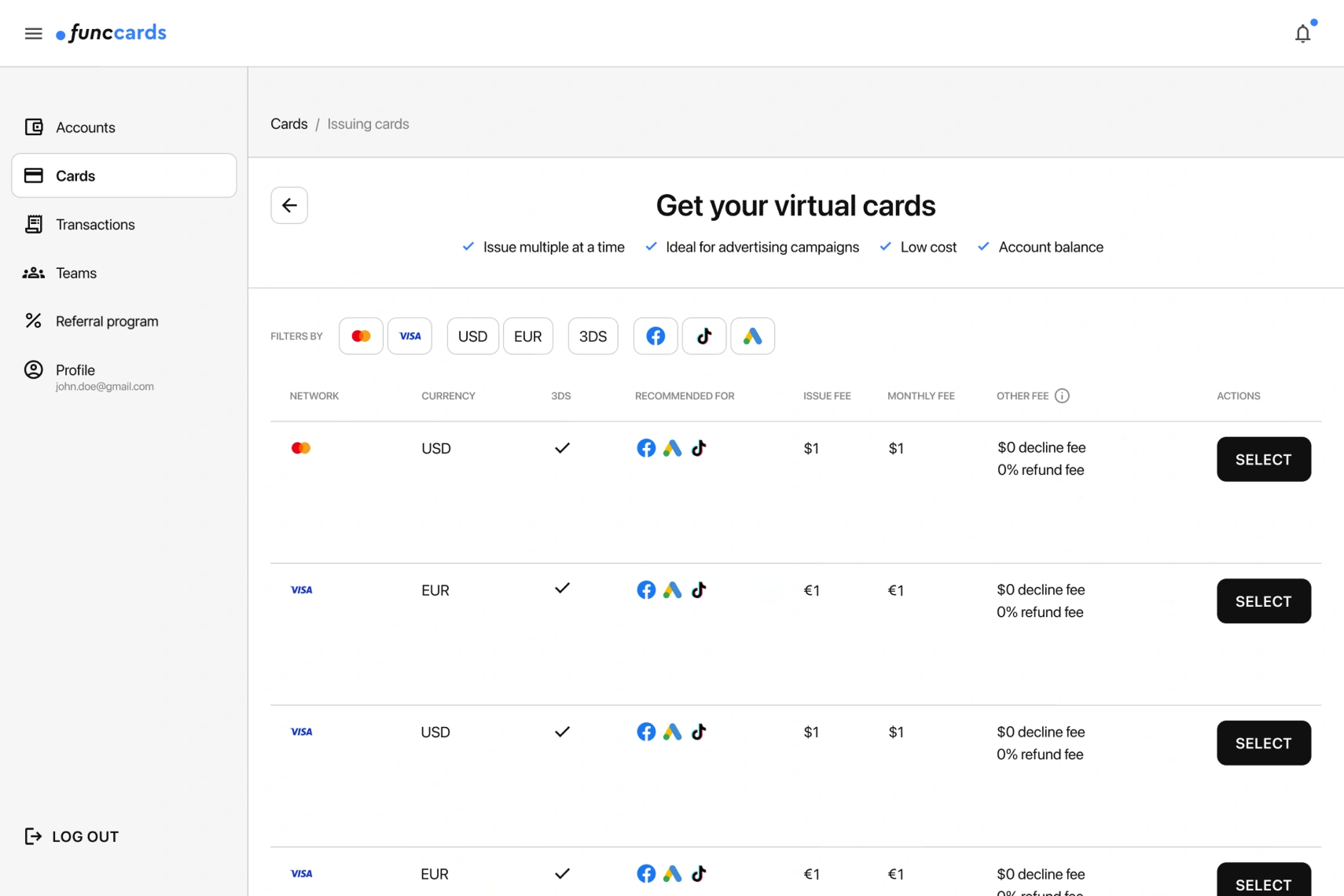
Task: Select the first Visa EUR card
Action: (1263, 601)
